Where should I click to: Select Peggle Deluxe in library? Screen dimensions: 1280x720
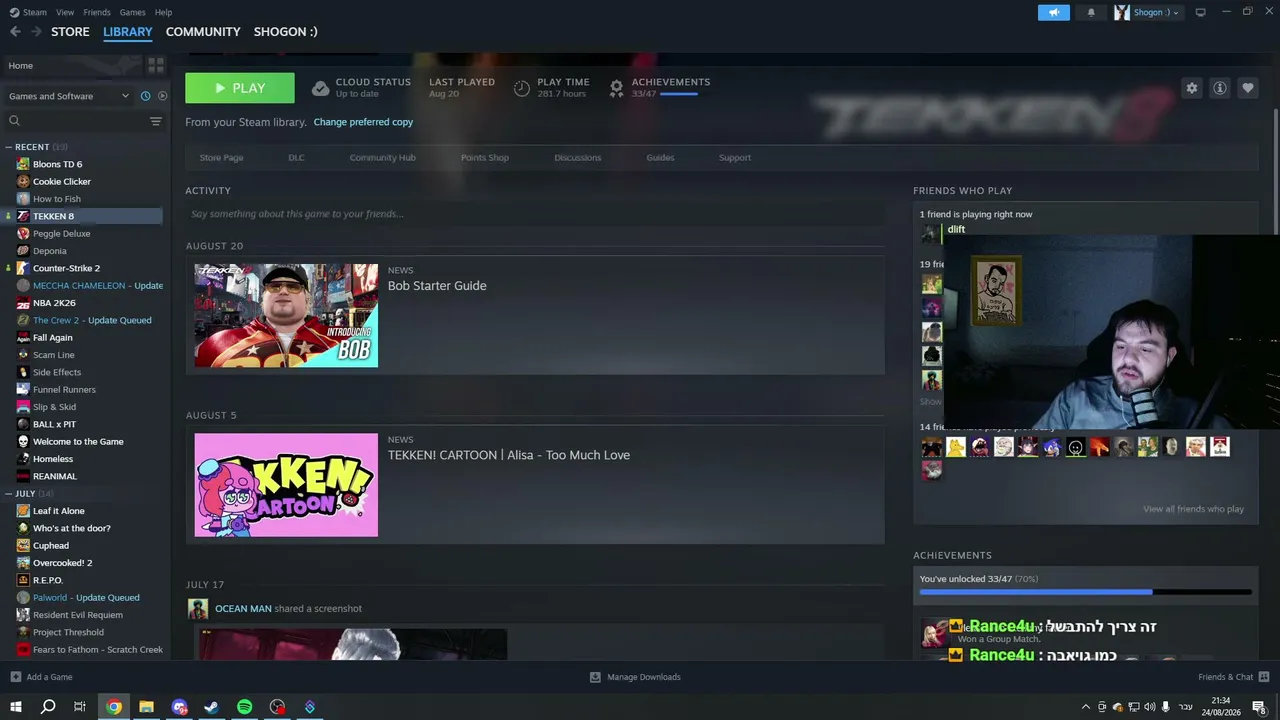click(62, 234)
